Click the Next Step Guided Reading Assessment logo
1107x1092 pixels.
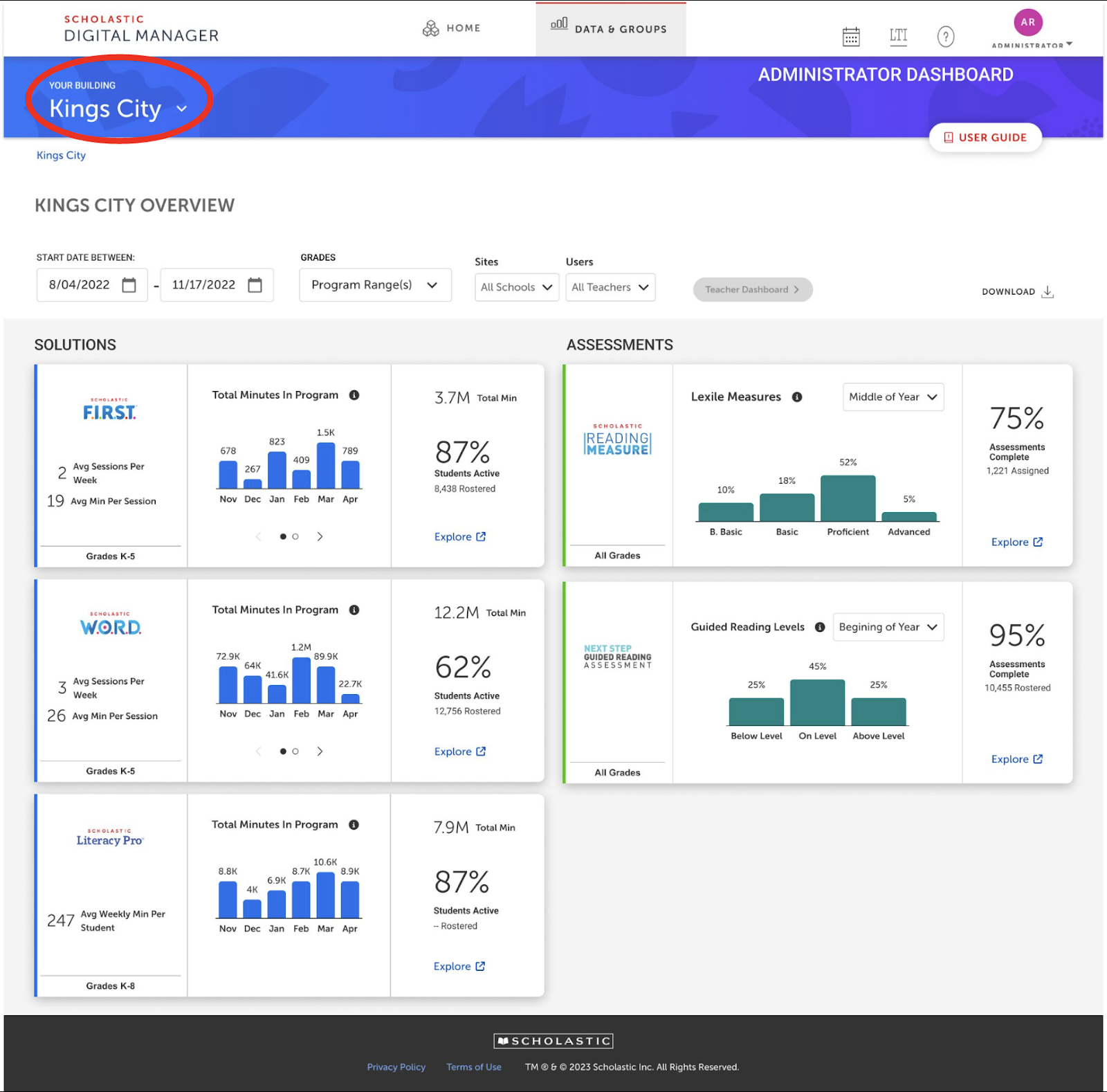pyautogui.click(x=618, y=657)
